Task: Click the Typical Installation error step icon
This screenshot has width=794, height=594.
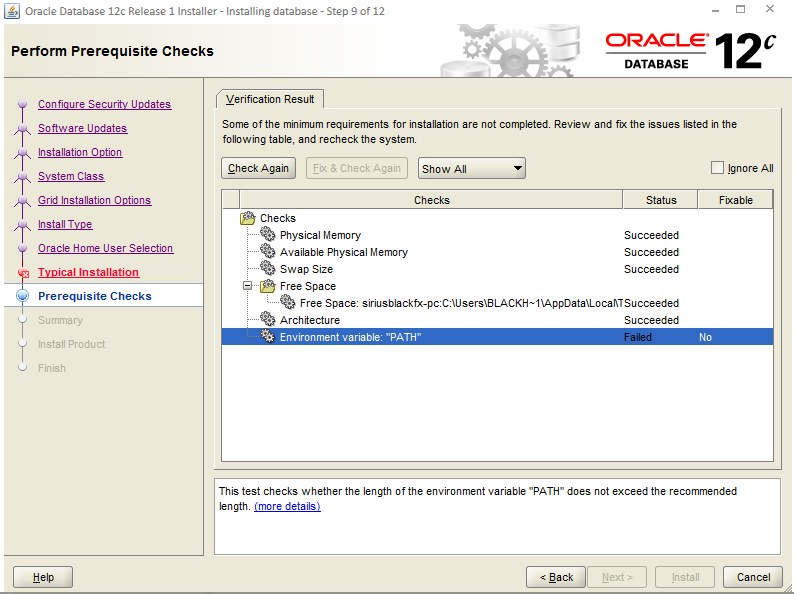Action: [23, 273]
